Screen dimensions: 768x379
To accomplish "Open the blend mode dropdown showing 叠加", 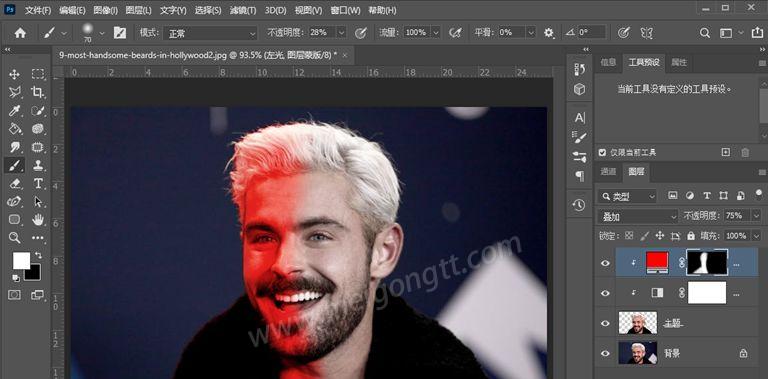I will tap(638, 215).
